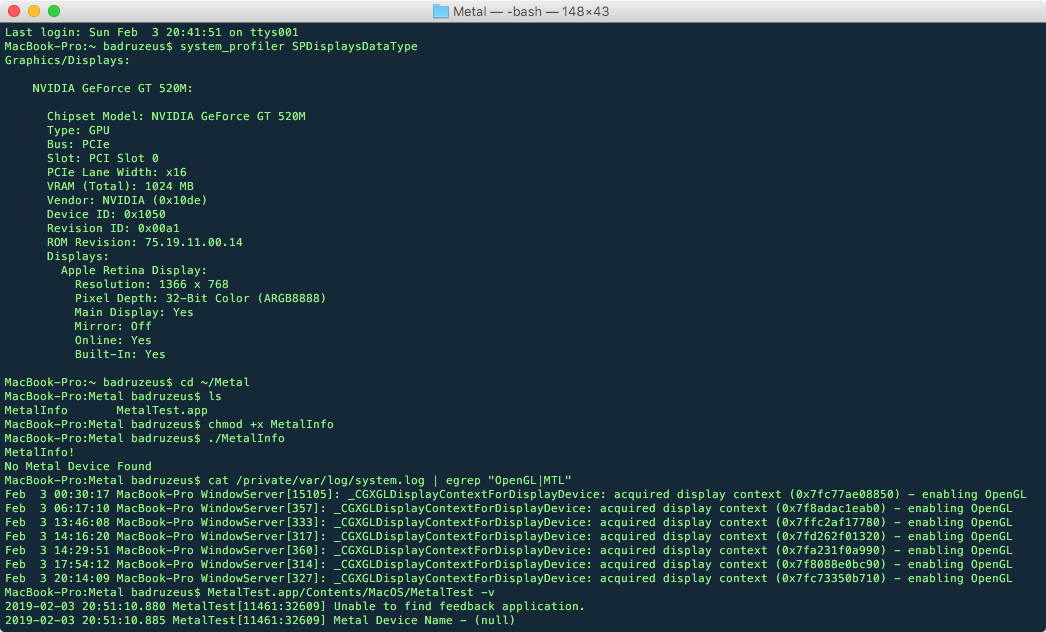Click the 'MetalTest.app/Contents/MacOS/MetalTest -v' command
Viewport: 1046px width, 632px height.
tap(351, 593)
